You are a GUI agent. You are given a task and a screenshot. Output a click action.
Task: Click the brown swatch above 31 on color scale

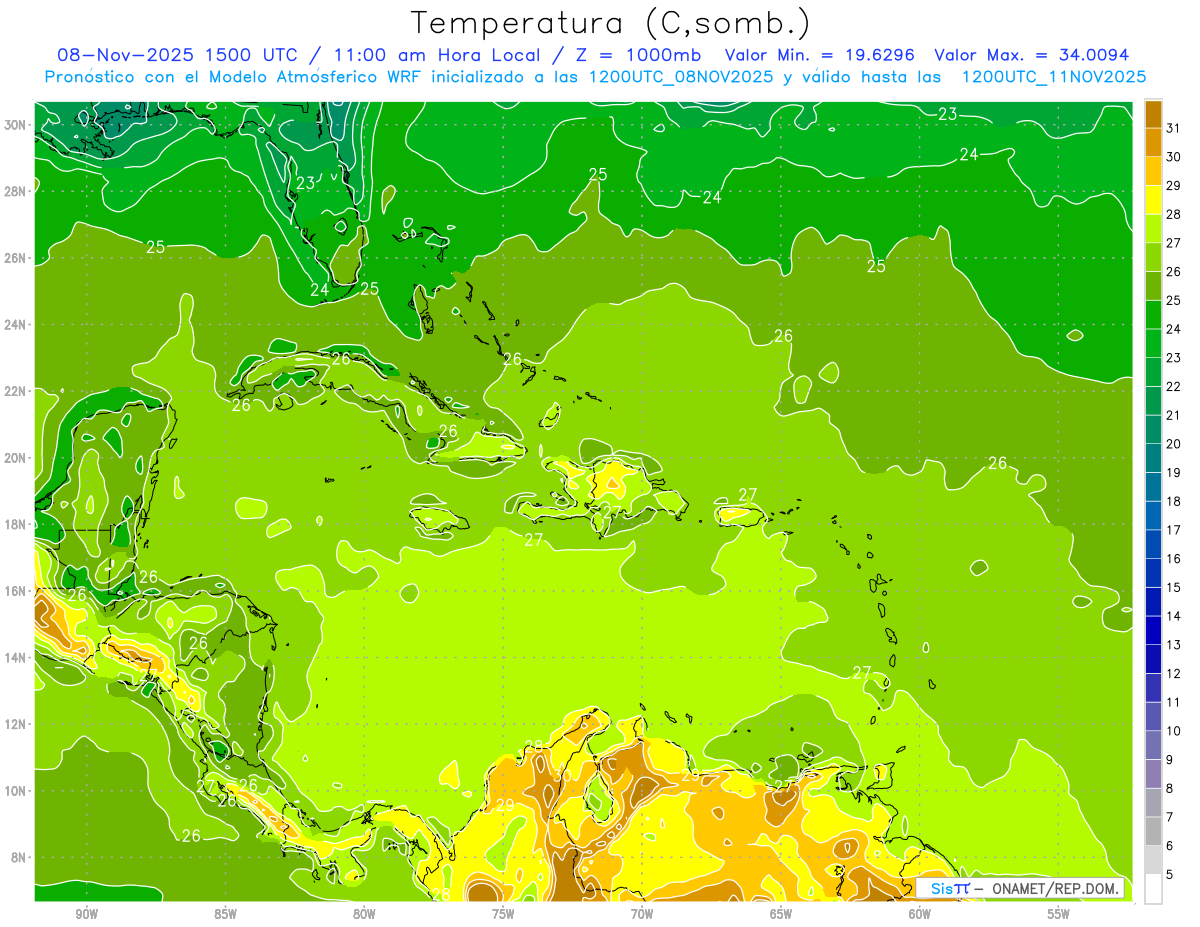pos(1153,114)
